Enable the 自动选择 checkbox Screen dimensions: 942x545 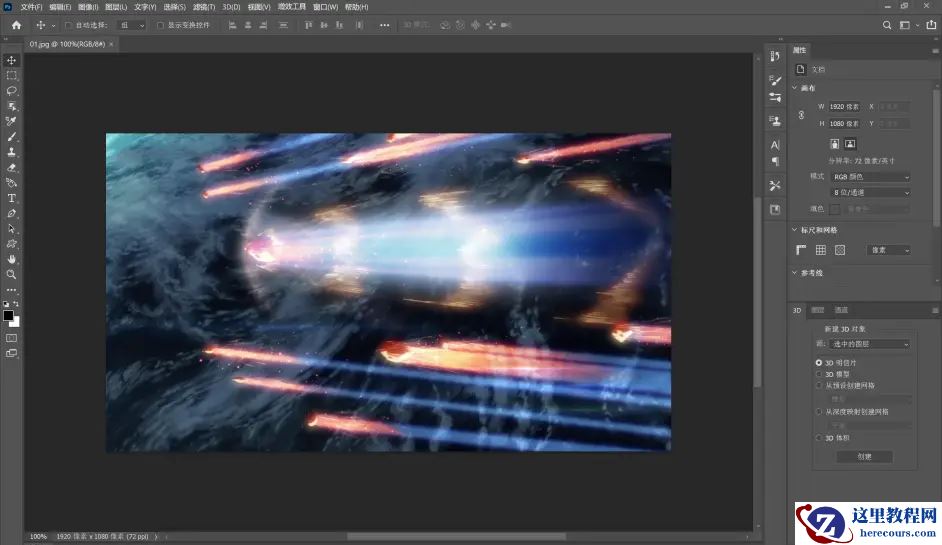pyautogui.click(x=68, y=25)
